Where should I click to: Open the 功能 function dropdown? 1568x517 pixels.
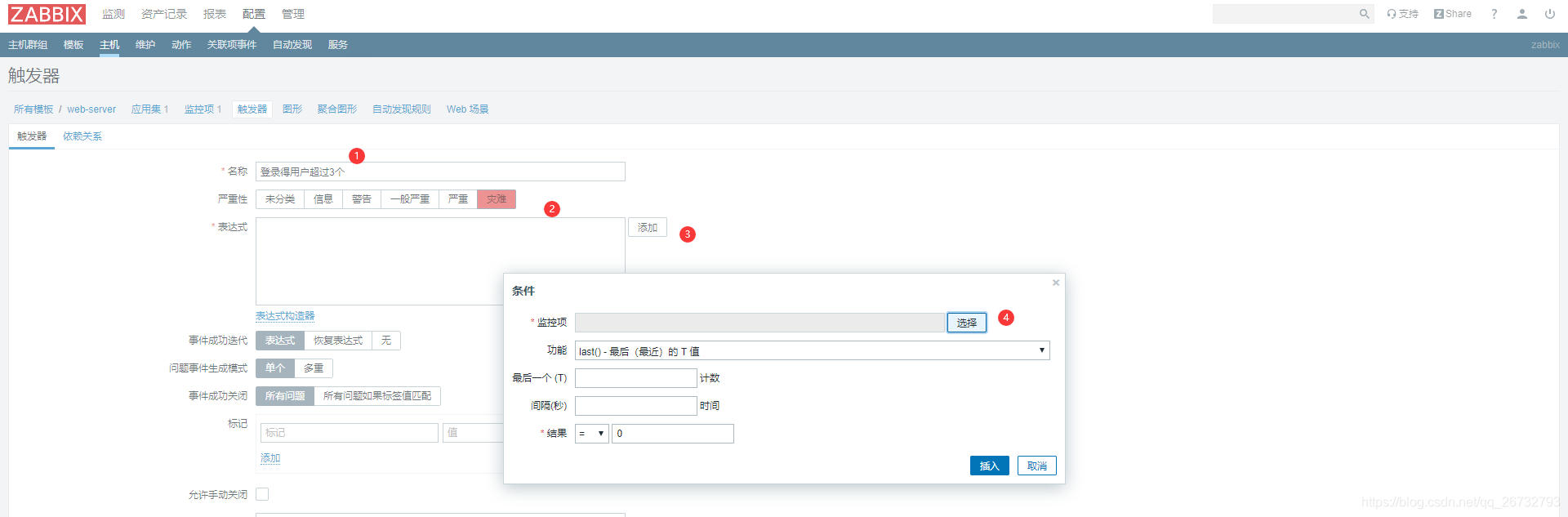click(x=813, y=351)
